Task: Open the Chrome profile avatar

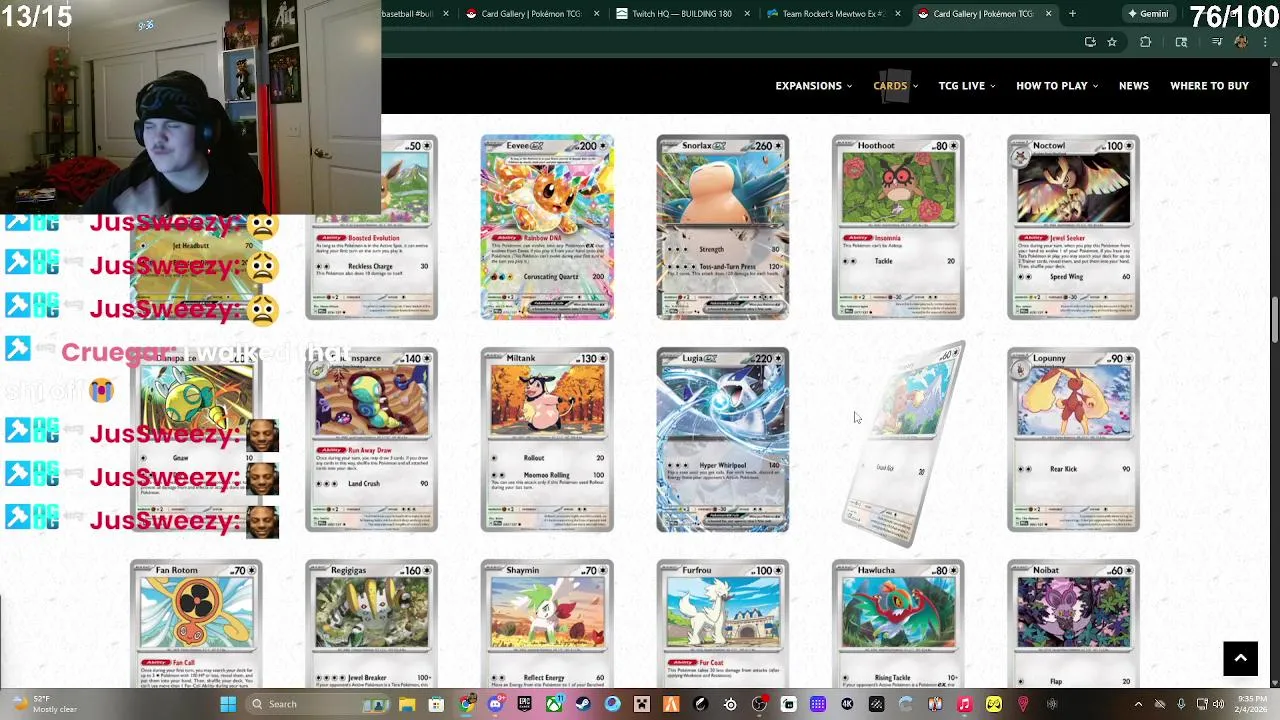Action: pos(1241,42)
